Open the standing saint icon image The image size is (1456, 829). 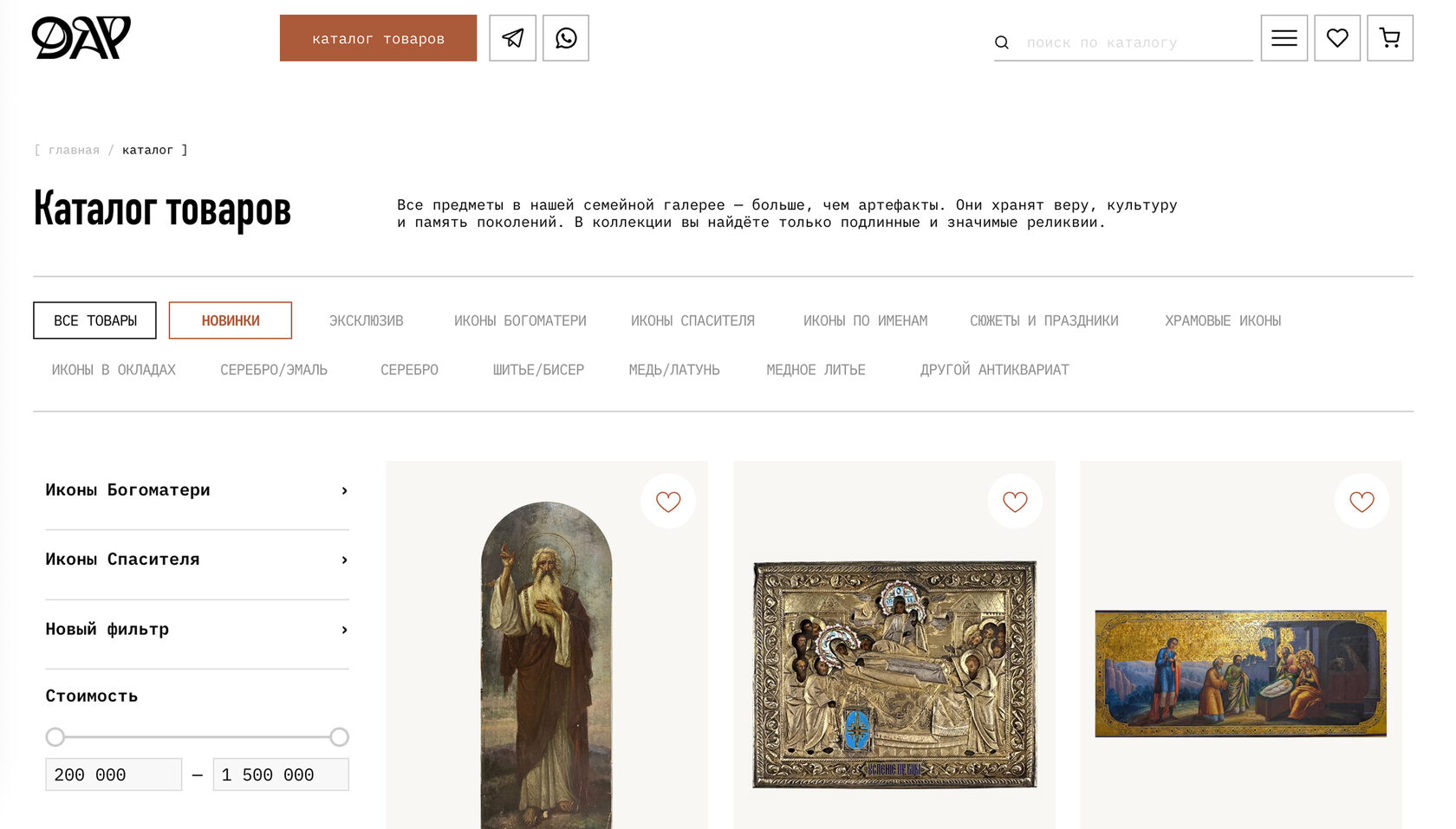(547, 665)
